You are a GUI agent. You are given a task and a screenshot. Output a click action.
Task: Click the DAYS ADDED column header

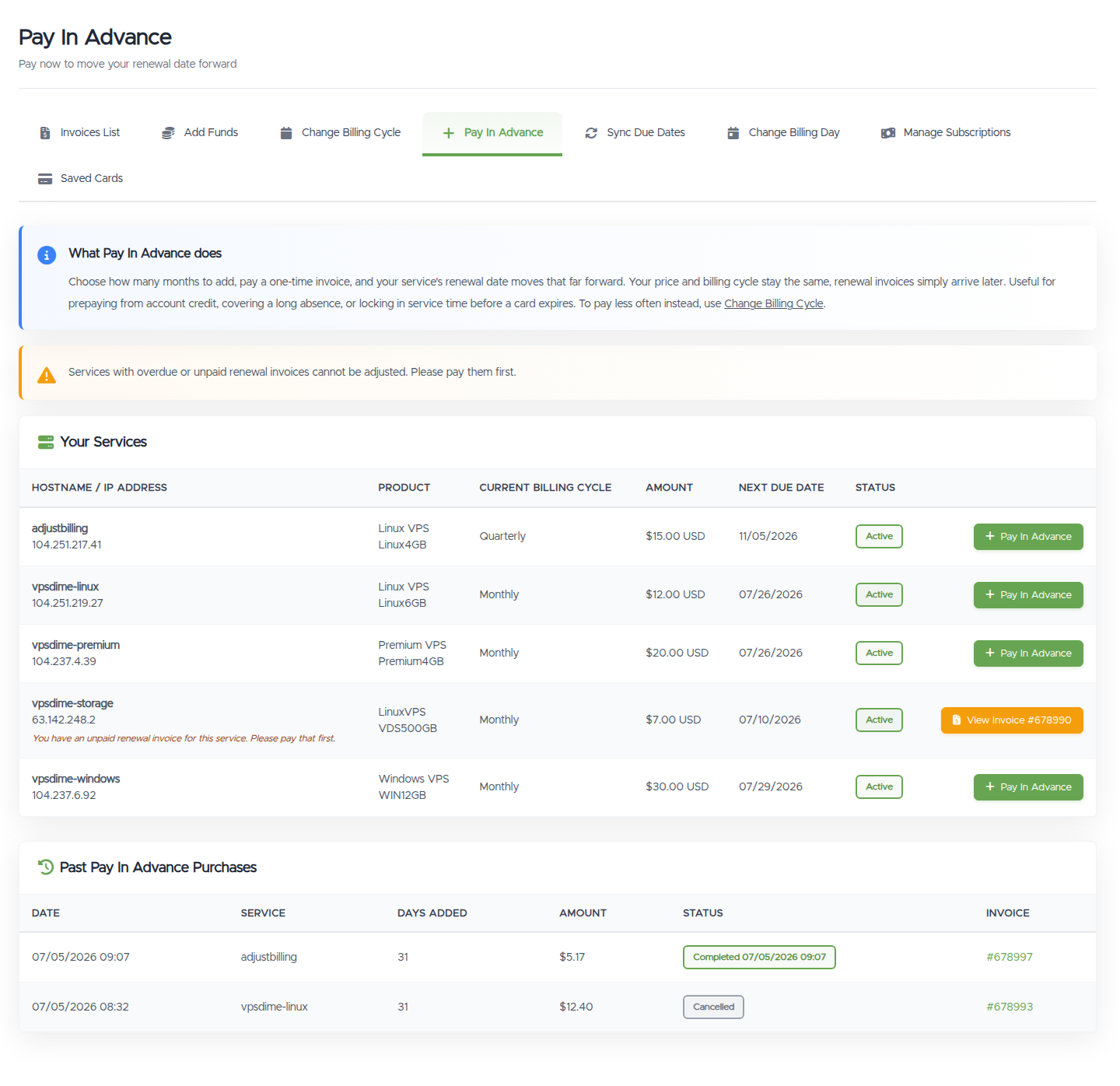click(432, 913)
